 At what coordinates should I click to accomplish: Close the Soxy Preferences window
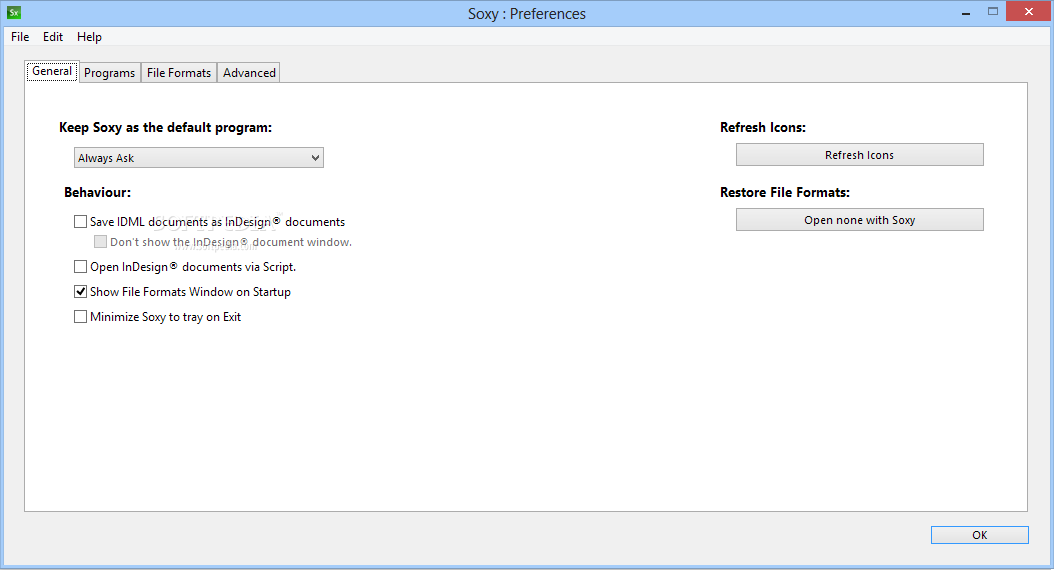click(x=1028, y=11)
